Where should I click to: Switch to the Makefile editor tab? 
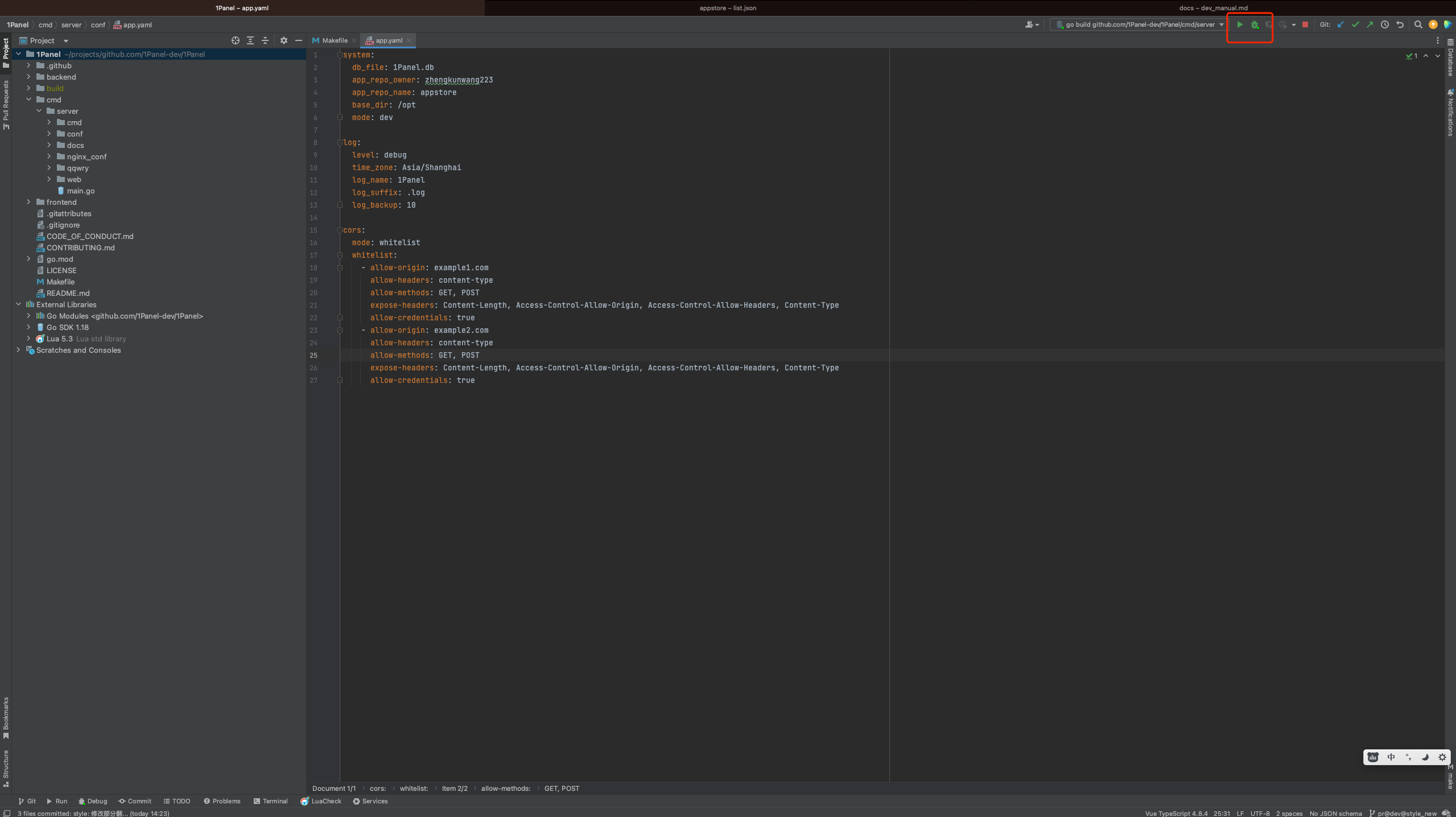pos(334,40)
